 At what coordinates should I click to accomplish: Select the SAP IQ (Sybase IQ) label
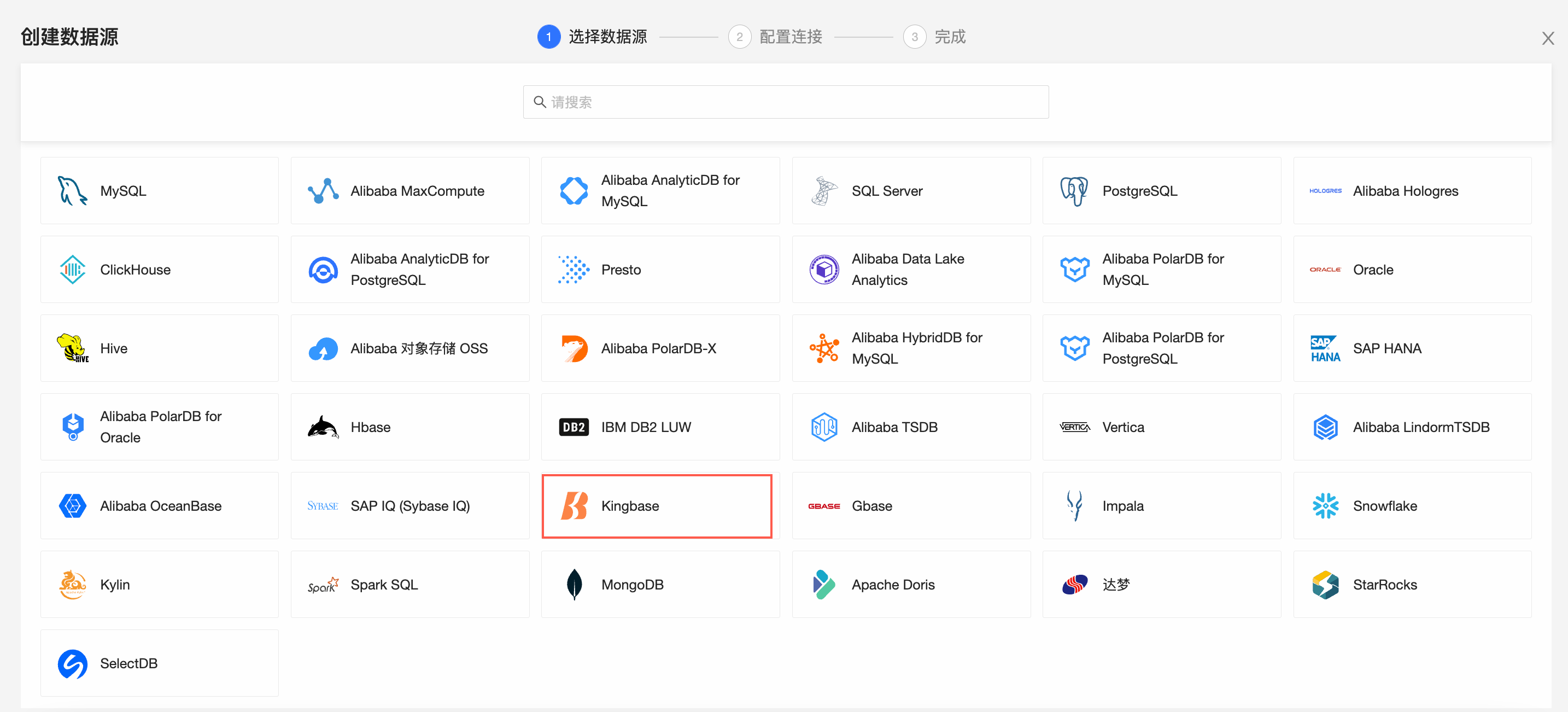[x=410, y=505]
